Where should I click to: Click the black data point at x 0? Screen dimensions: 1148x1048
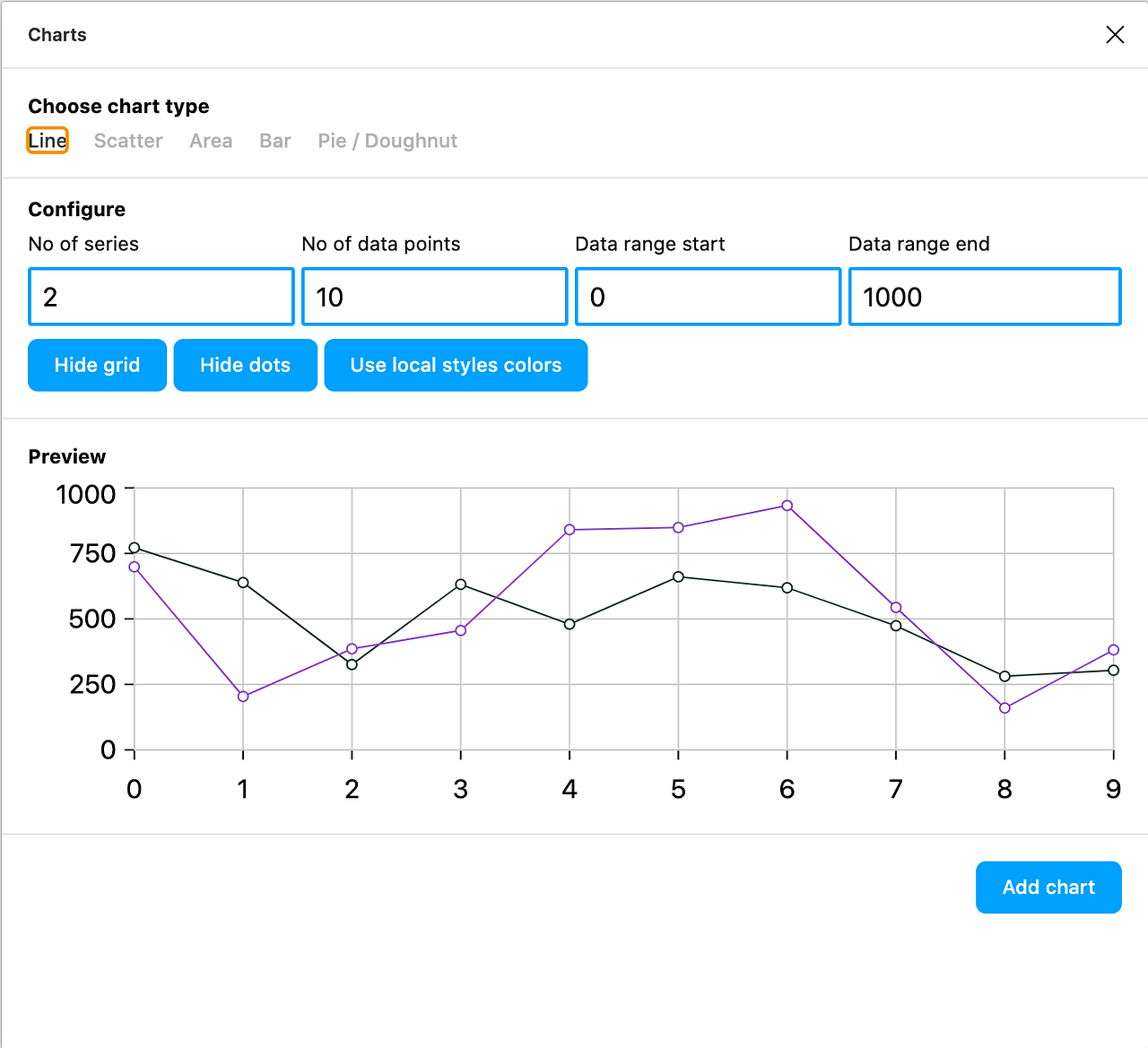pyautogui.click(x=134, y=548)
